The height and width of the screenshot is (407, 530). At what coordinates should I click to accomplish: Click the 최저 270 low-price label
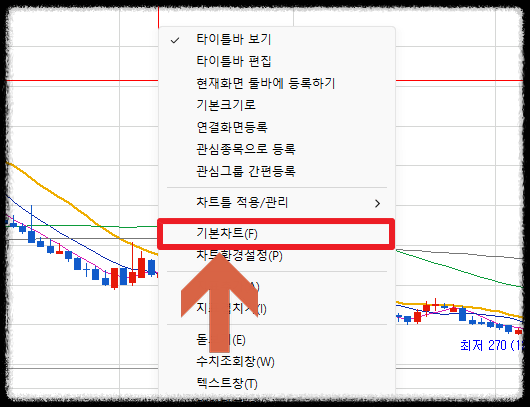tap(491, 345)
